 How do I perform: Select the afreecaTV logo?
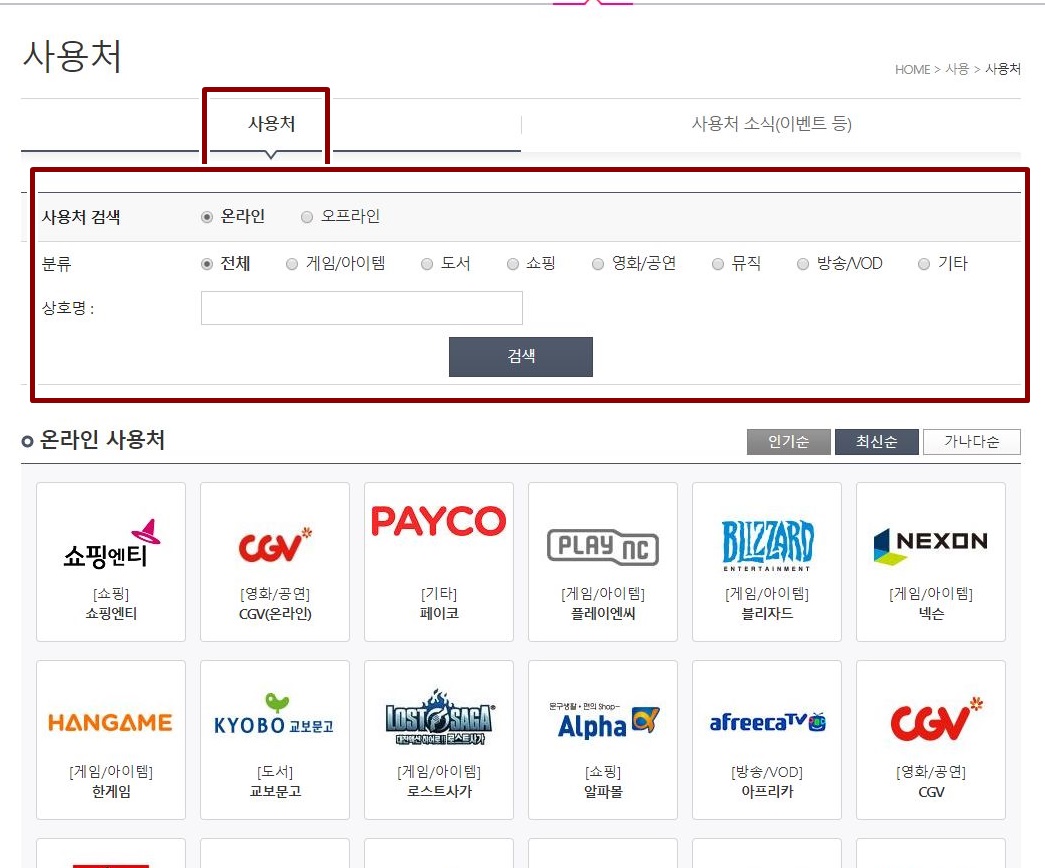point(768,722)
